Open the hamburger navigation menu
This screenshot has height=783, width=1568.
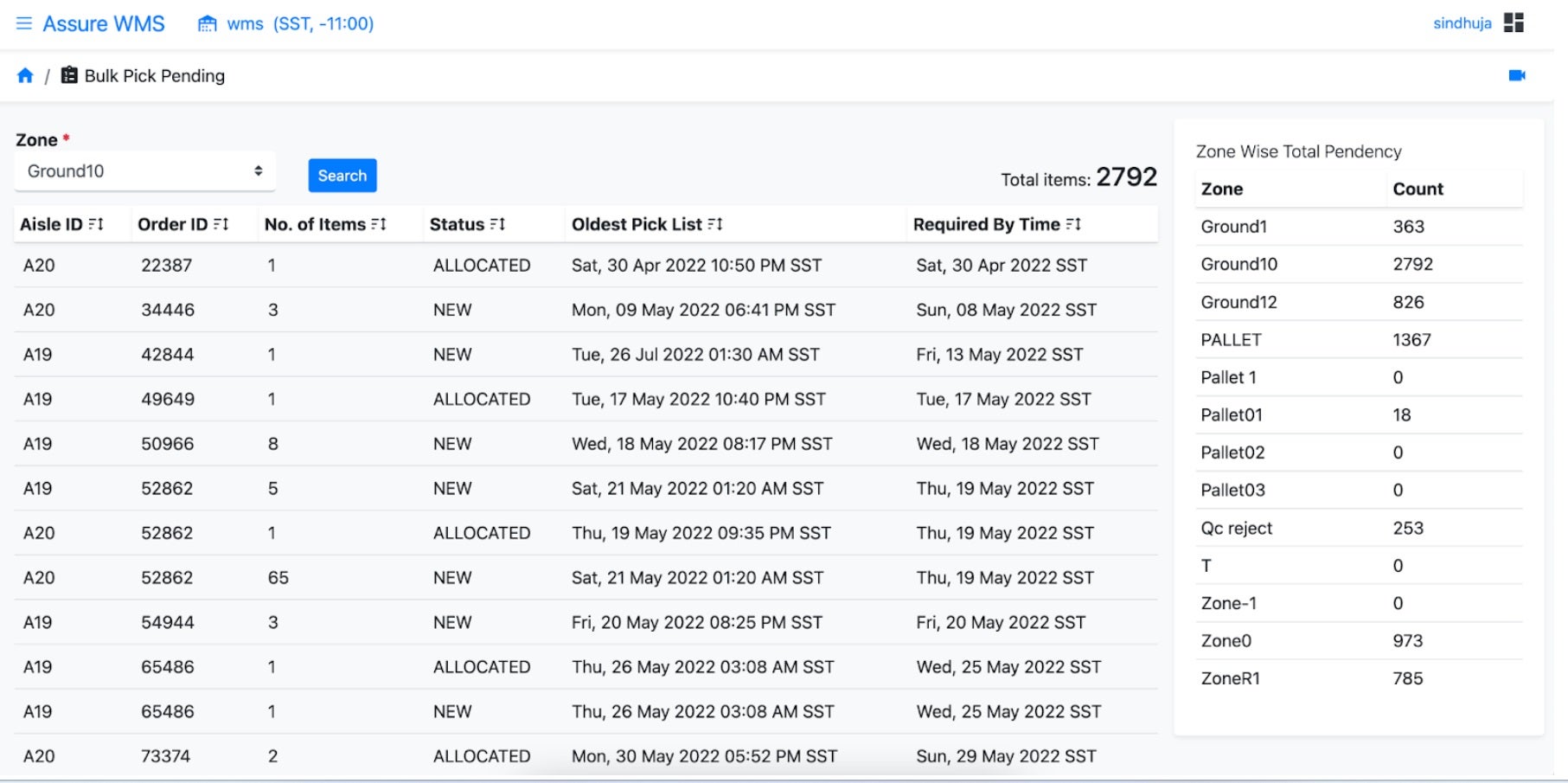click(x=24, y=23)
